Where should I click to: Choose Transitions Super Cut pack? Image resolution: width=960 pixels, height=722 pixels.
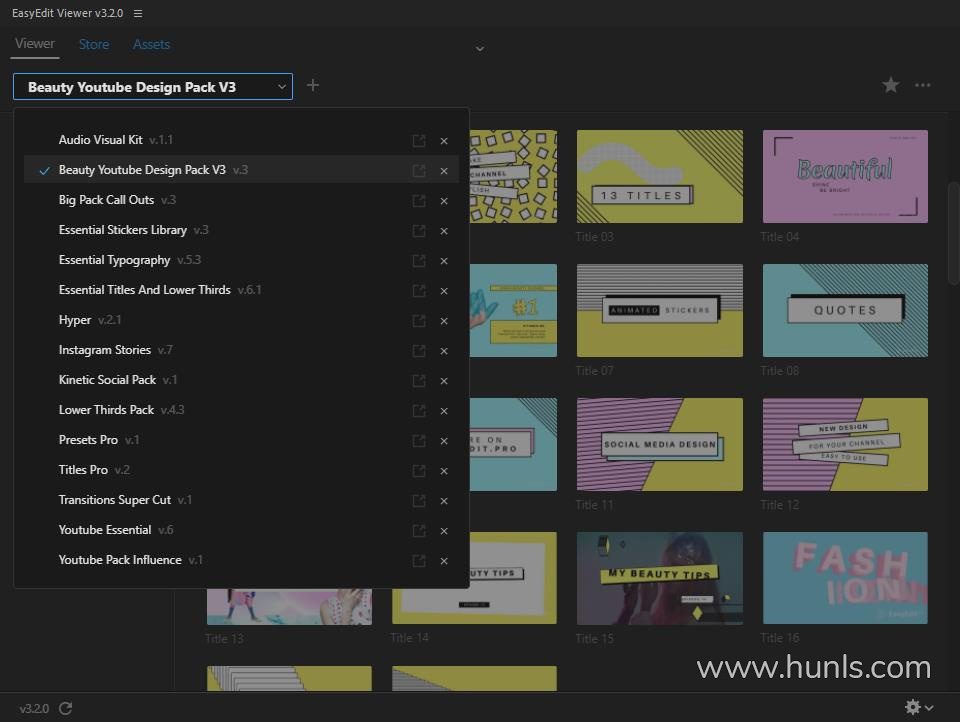115,500
